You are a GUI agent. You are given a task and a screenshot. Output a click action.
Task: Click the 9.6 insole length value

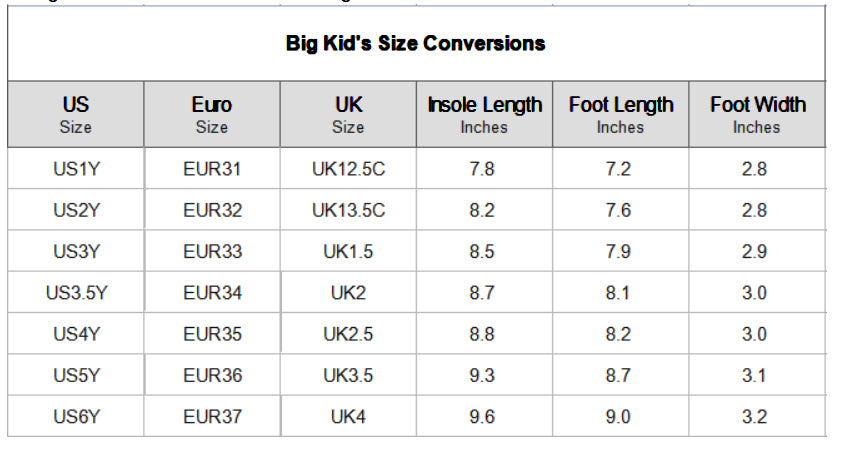click(x=482, y=417)
